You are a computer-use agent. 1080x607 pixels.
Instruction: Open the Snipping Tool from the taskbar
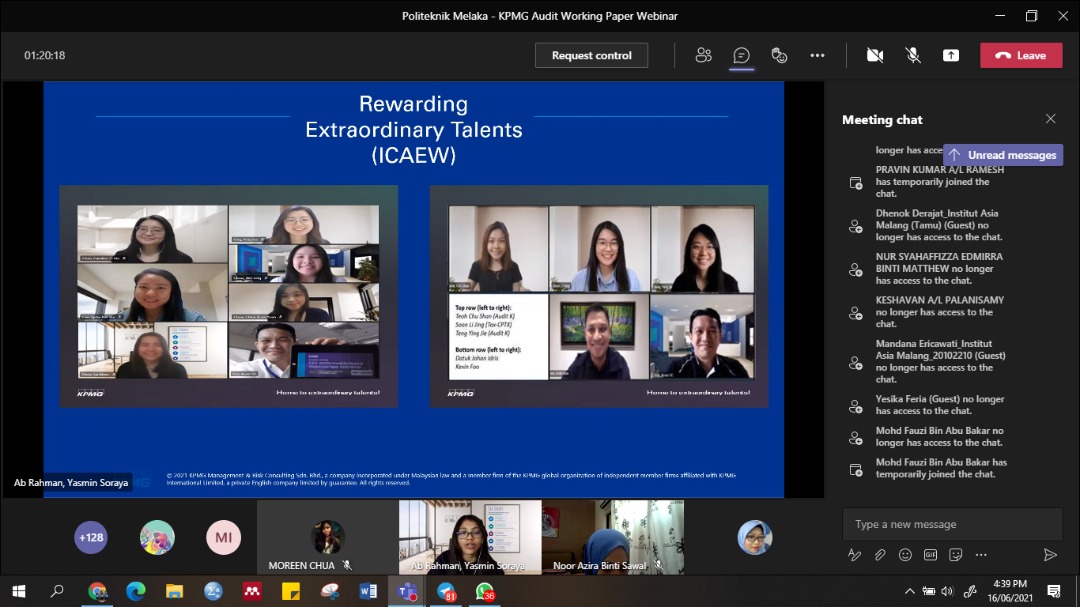tap(329, 591)
